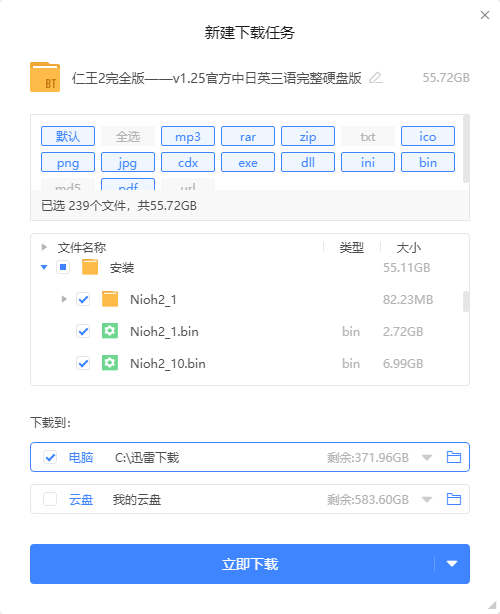Toggle the jpg file type filter

(128, 162)
